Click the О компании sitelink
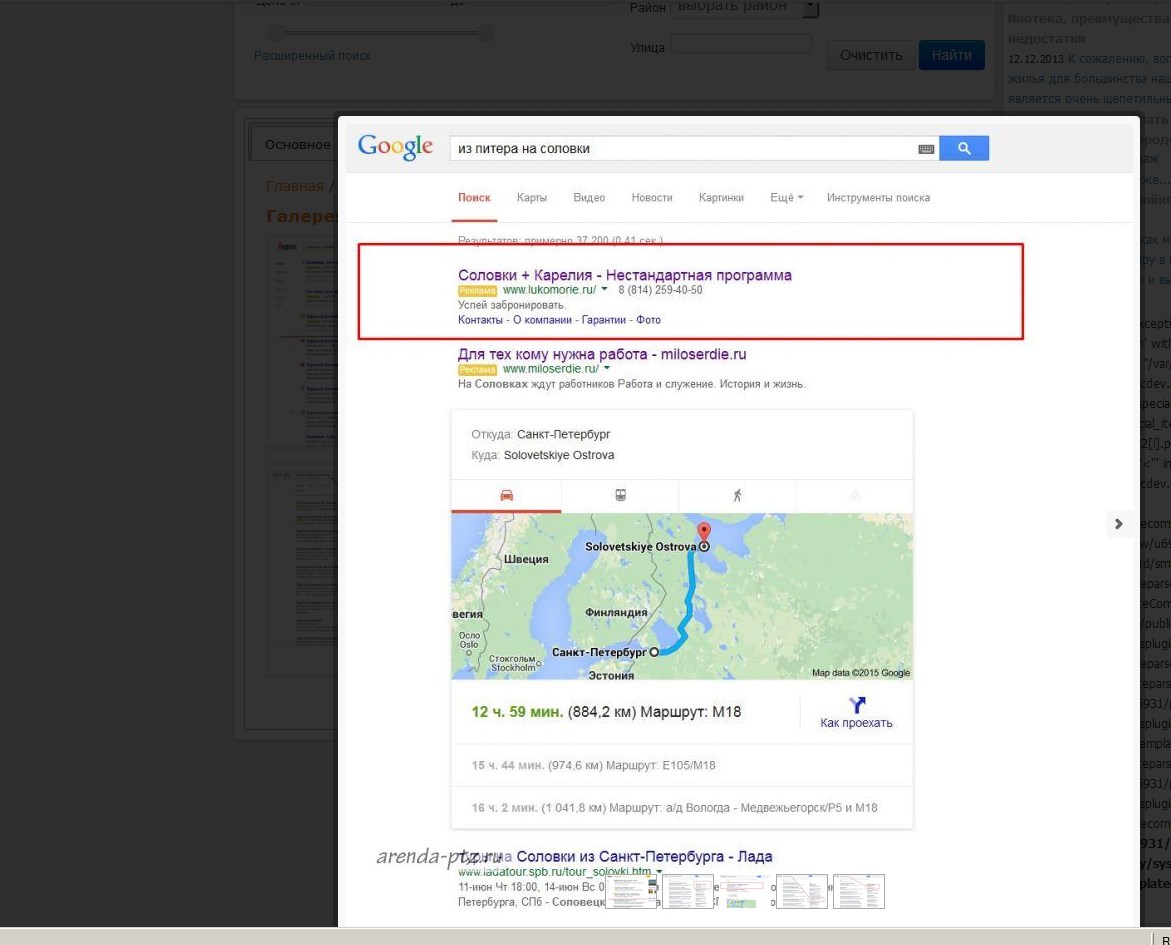This screenshot has width=1171, height=945. click(542, 320)
